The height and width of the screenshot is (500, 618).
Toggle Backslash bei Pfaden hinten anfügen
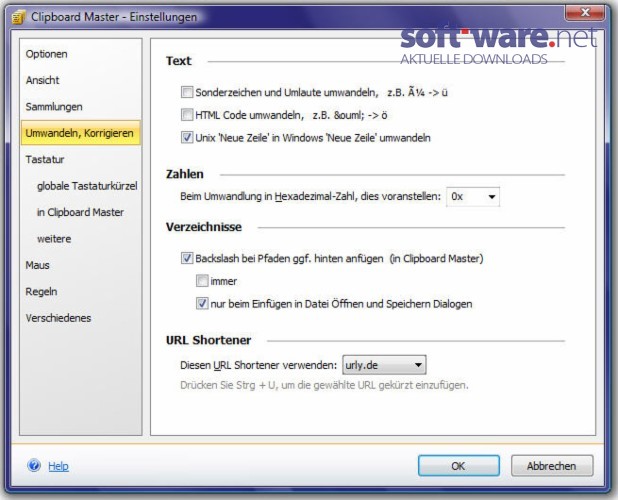pos(187,258)
